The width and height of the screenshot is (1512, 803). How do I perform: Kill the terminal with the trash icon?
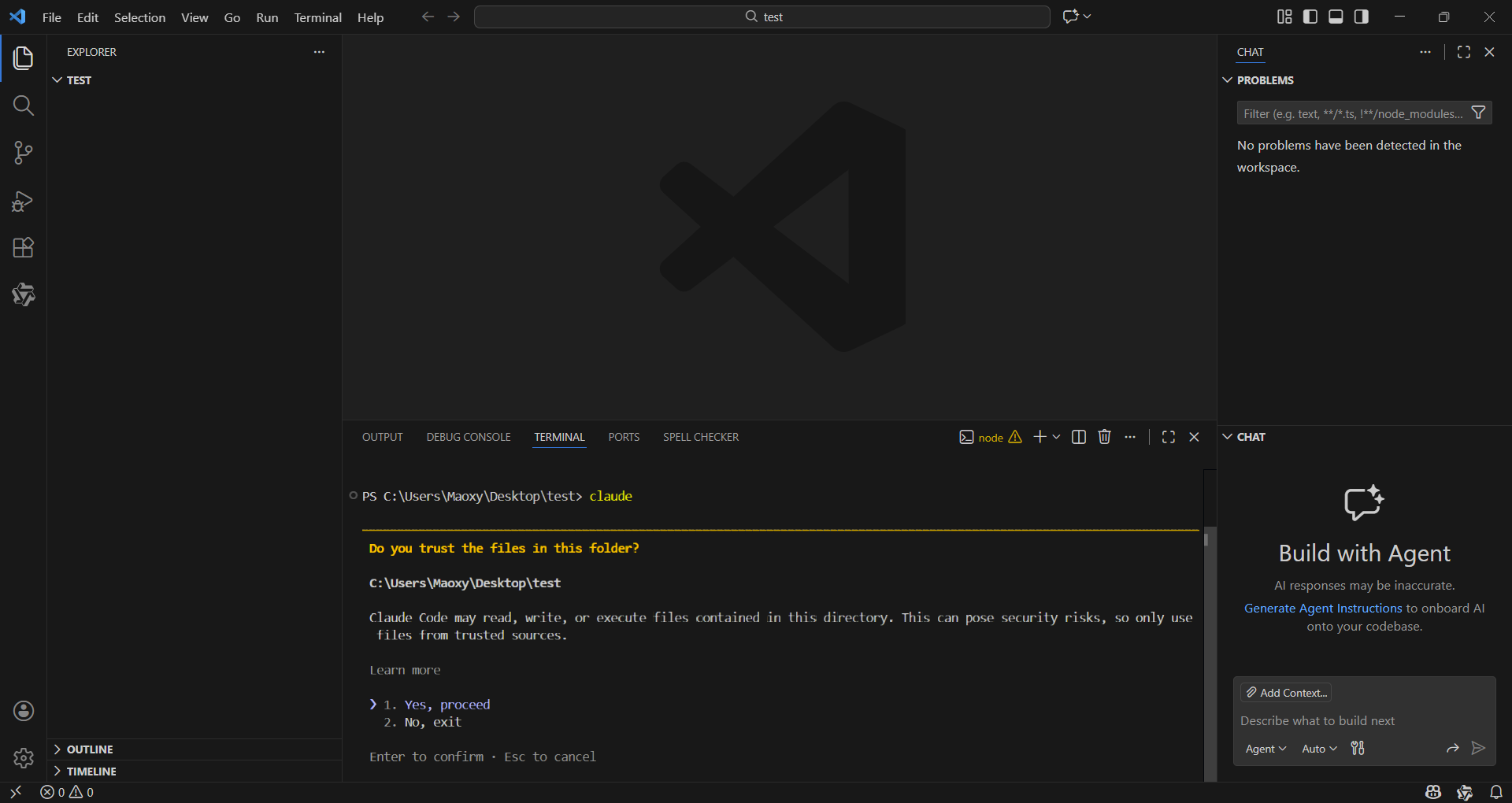tap(1104, 437)
